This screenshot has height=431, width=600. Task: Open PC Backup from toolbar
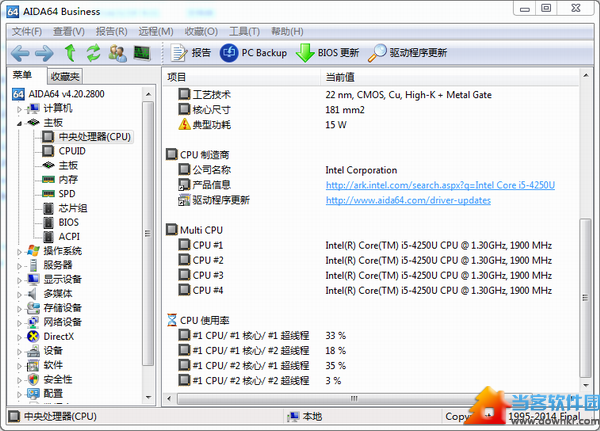point(253,53)
